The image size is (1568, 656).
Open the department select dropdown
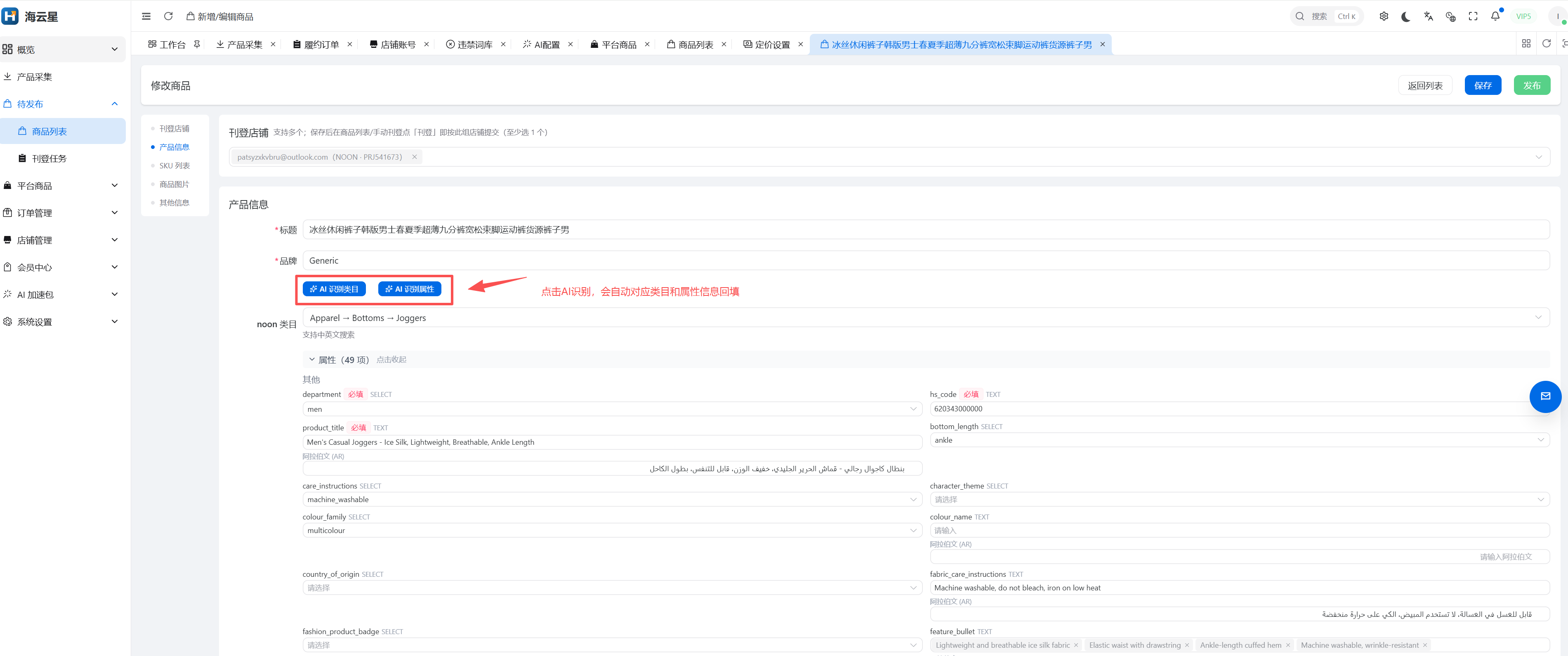(x=612, y=409)
